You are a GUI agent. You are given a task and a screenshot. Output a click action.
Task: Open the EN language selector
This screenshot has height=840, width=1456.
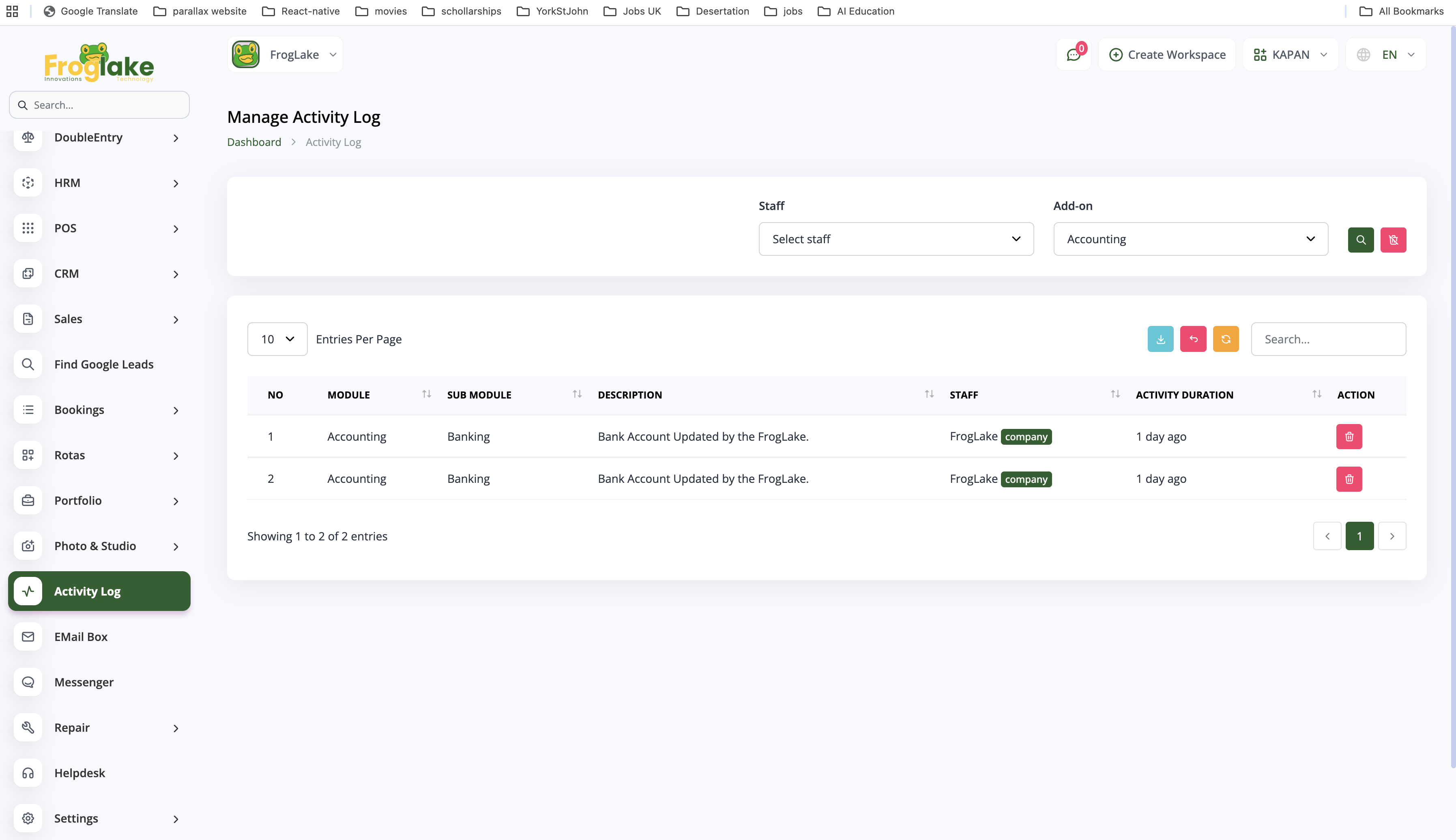(x=1385, y=55)
